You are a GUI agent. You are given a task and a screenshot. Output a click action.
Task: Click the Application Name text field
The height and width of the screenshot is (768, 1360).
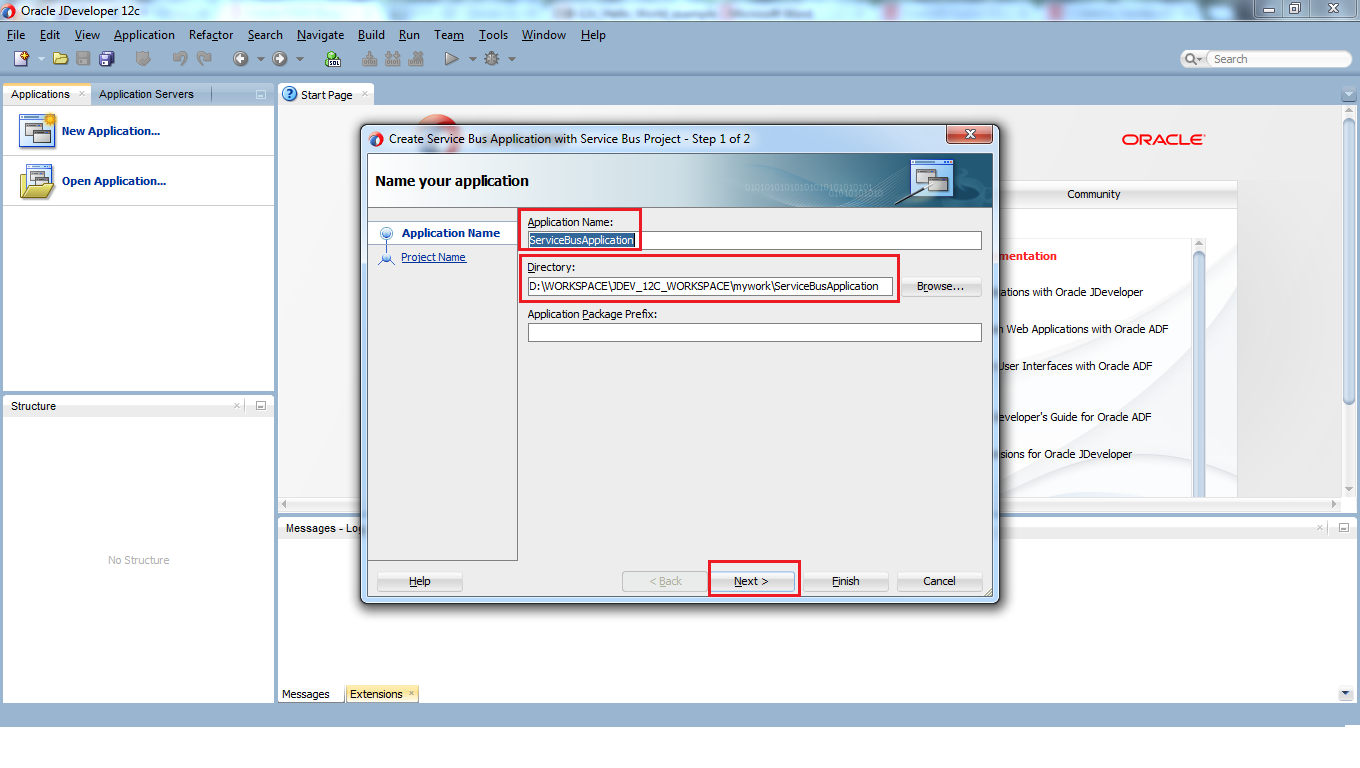click(x=754, y=240)
